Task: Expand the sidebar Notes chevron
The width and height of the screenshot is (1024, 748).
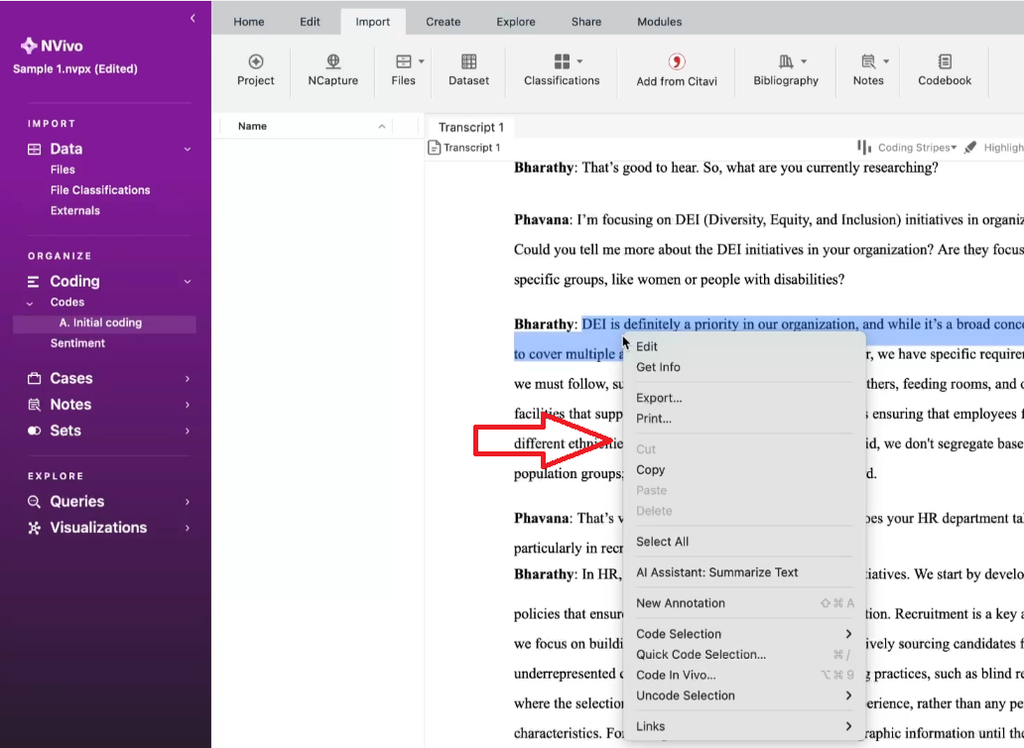Action: tap(187, 405)
